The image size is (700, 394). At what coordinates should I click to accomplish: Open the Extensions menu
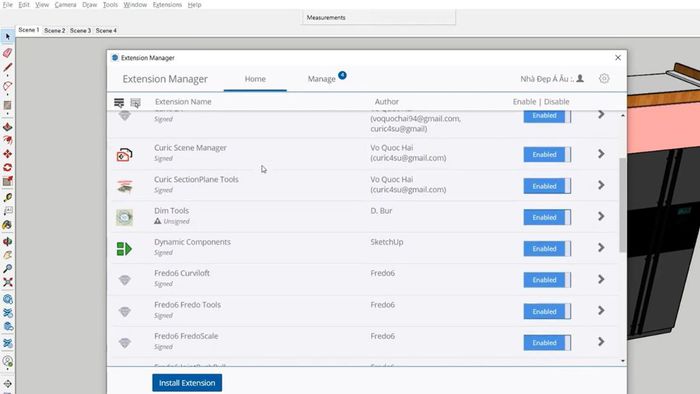167,4
